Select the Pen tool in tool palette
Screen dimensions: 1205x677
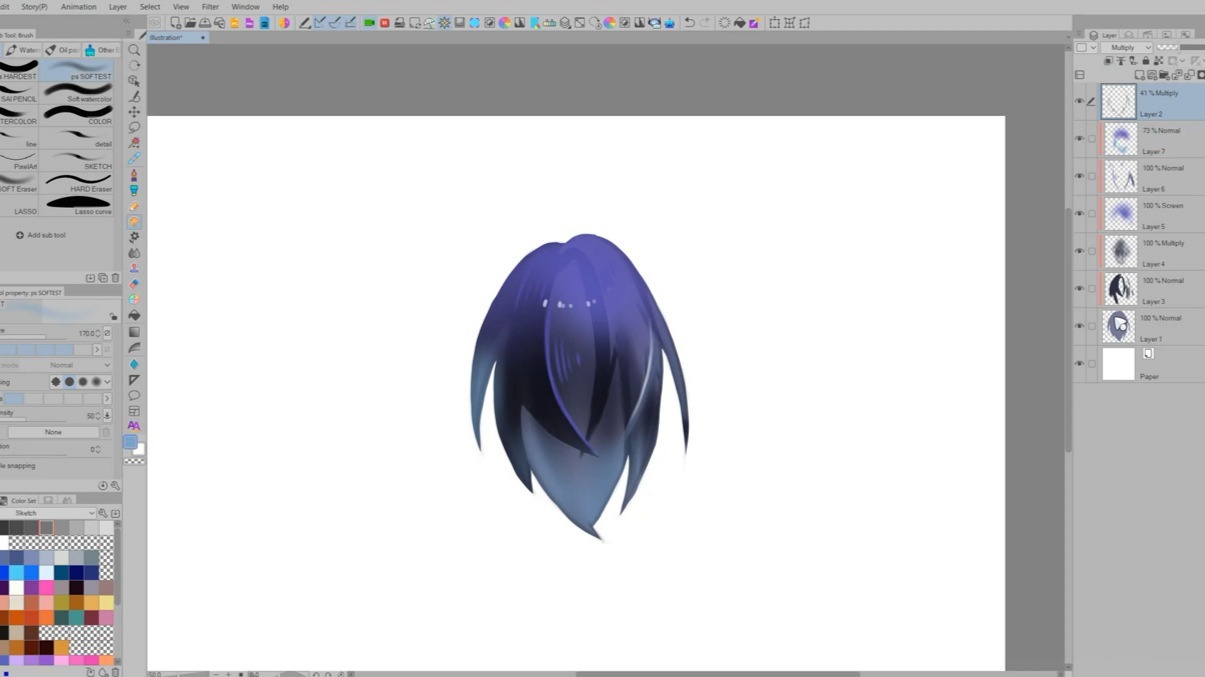click(134, 175)
